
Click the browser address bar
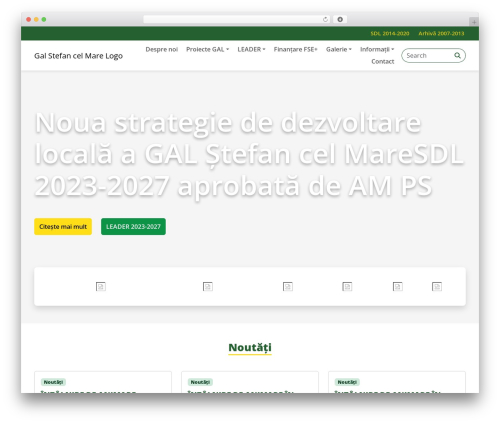[x=237, y=19]
